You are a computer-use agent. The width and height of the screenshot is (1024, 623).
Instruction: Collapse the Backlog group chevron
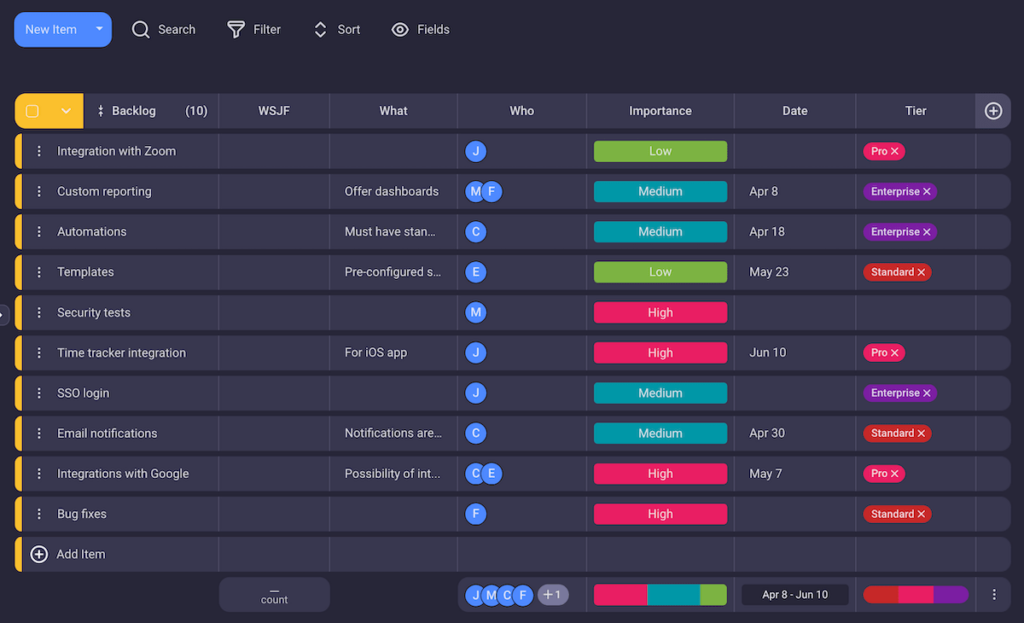click(x=66, y=111)
